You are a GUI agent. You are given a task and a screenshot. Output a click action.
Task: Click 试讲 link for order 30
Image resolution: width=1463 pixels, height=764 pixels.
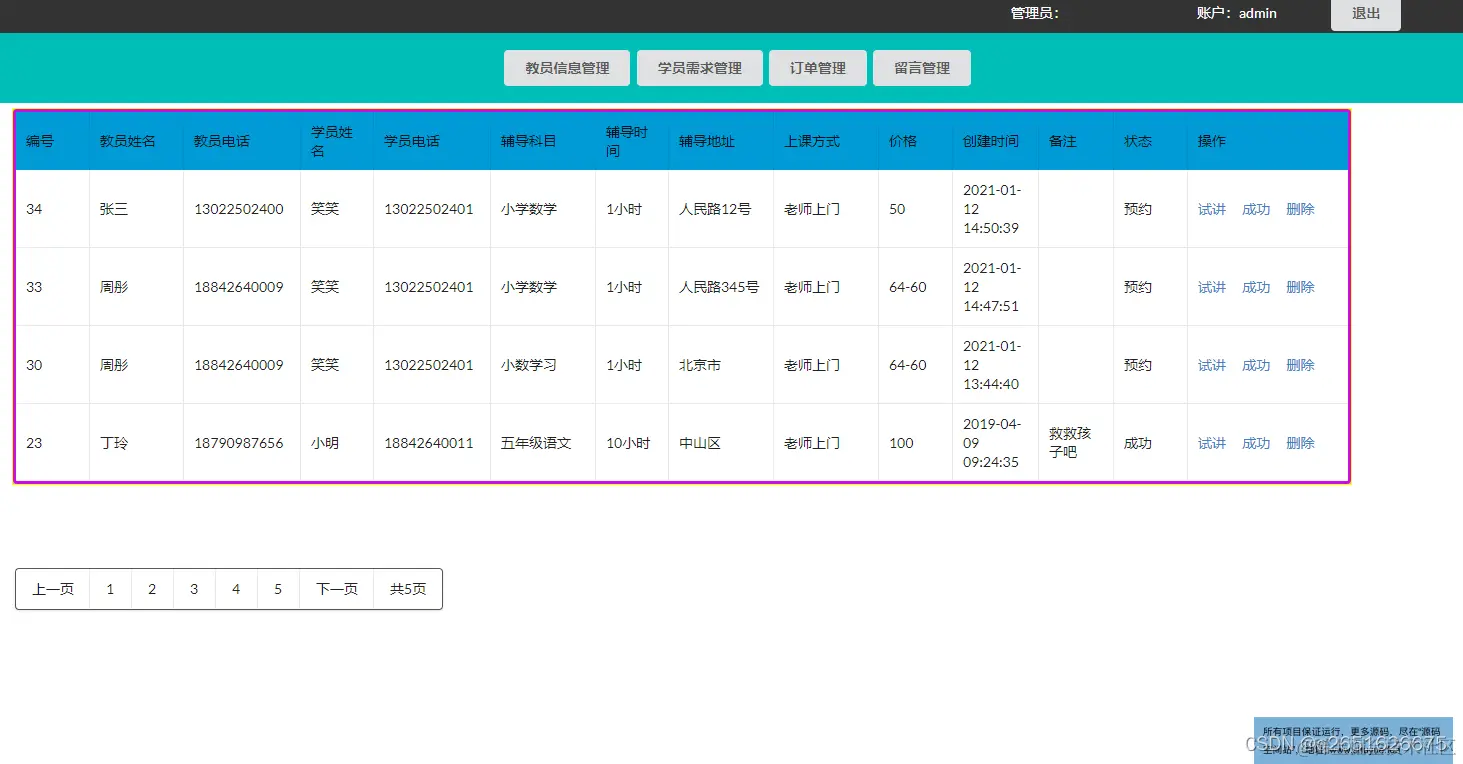coord(1212,365)
